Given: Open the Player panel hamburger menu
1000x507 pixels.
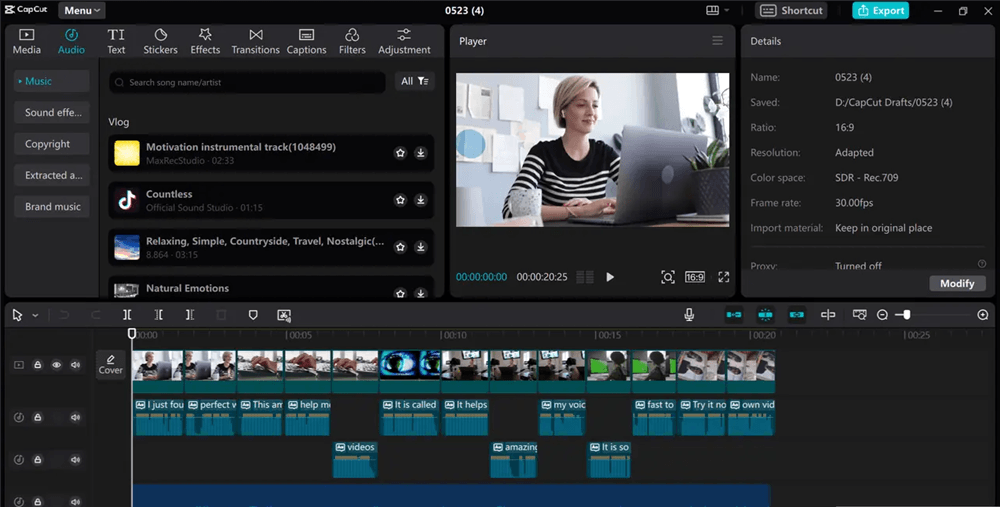Looking at the screenshot, I should coord(717,41).
